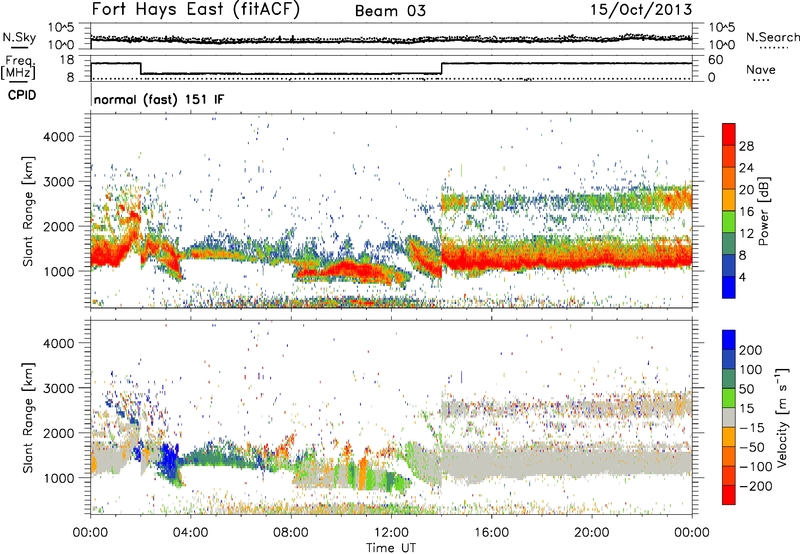Click the velocity colorbar value '50'
The image size is (800, 554).
(x=746, y=389)
